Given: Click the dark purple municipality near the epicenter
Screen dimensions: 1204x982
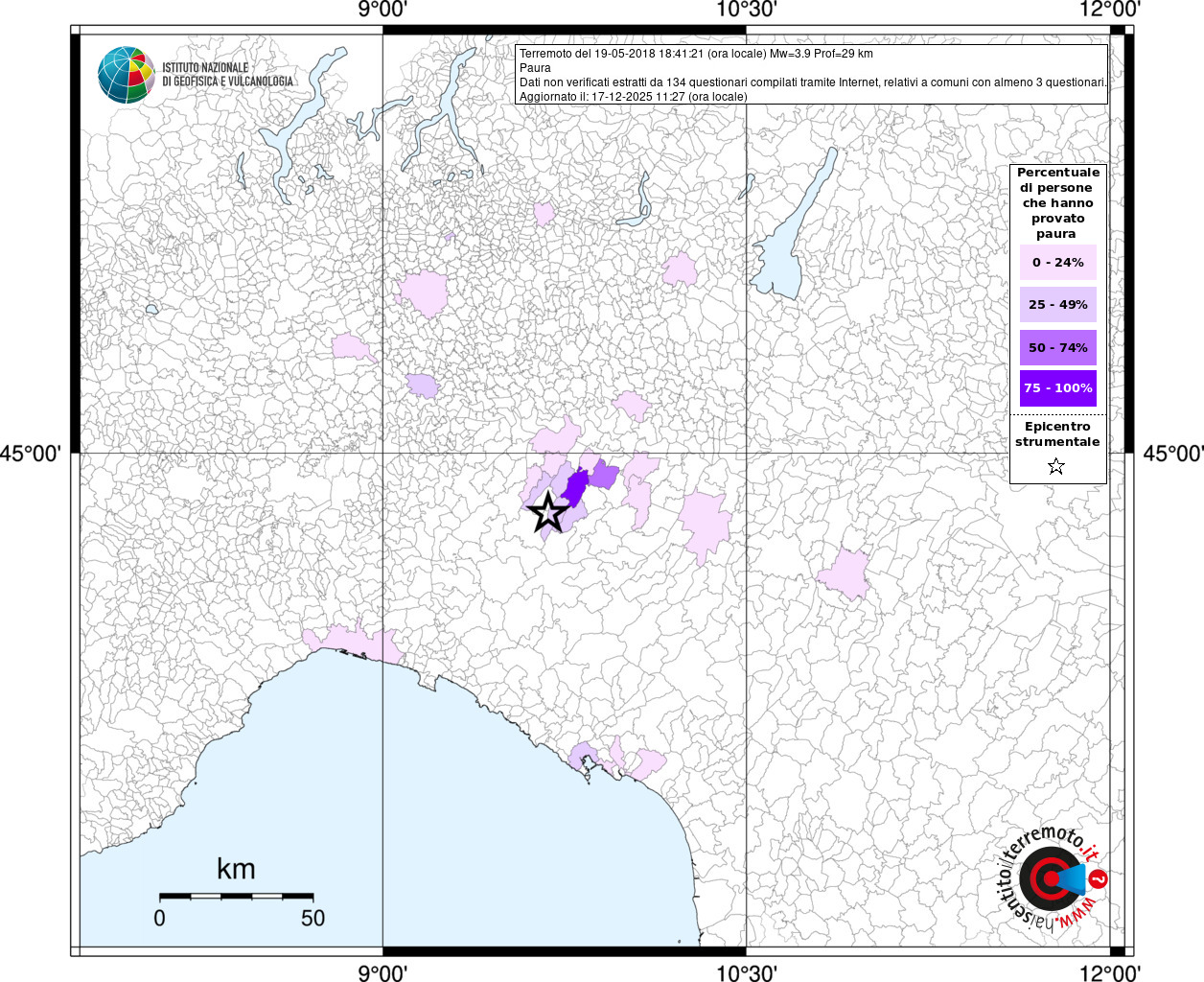Looking at the screenshot, I should pos(575,486).
